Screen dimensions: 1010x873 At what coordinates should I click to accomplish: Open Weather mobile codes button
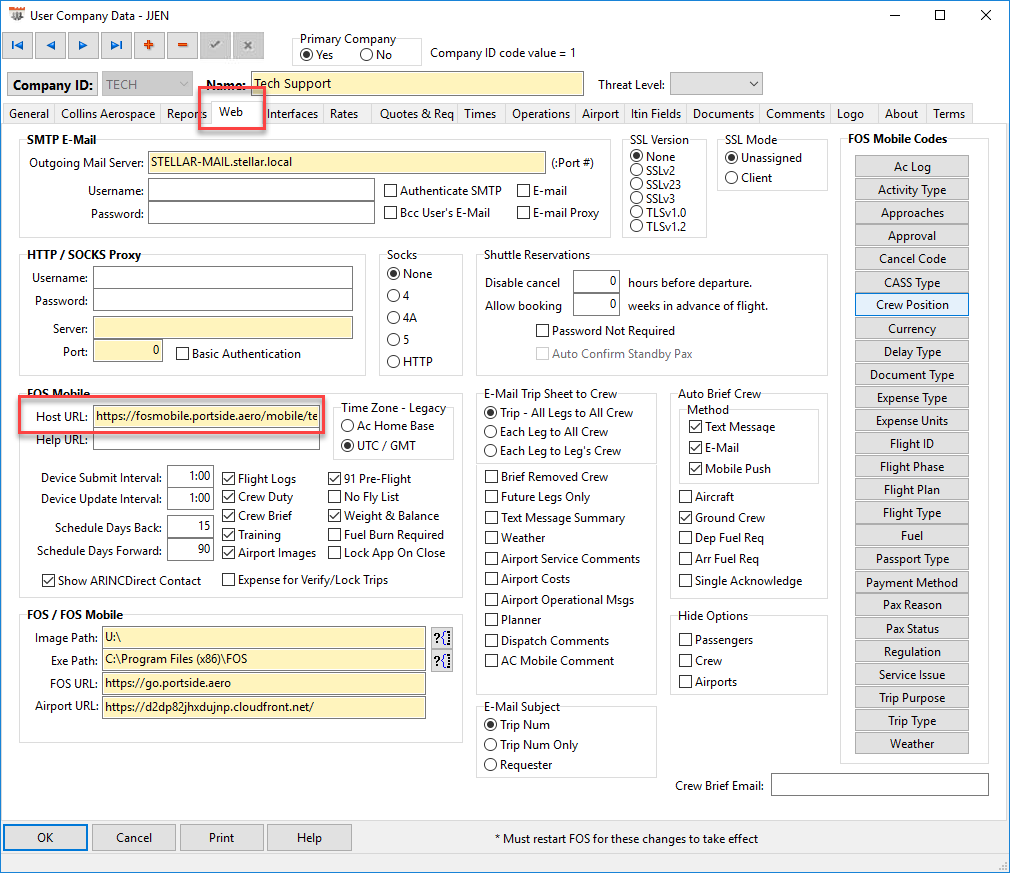tap(912, 743)
